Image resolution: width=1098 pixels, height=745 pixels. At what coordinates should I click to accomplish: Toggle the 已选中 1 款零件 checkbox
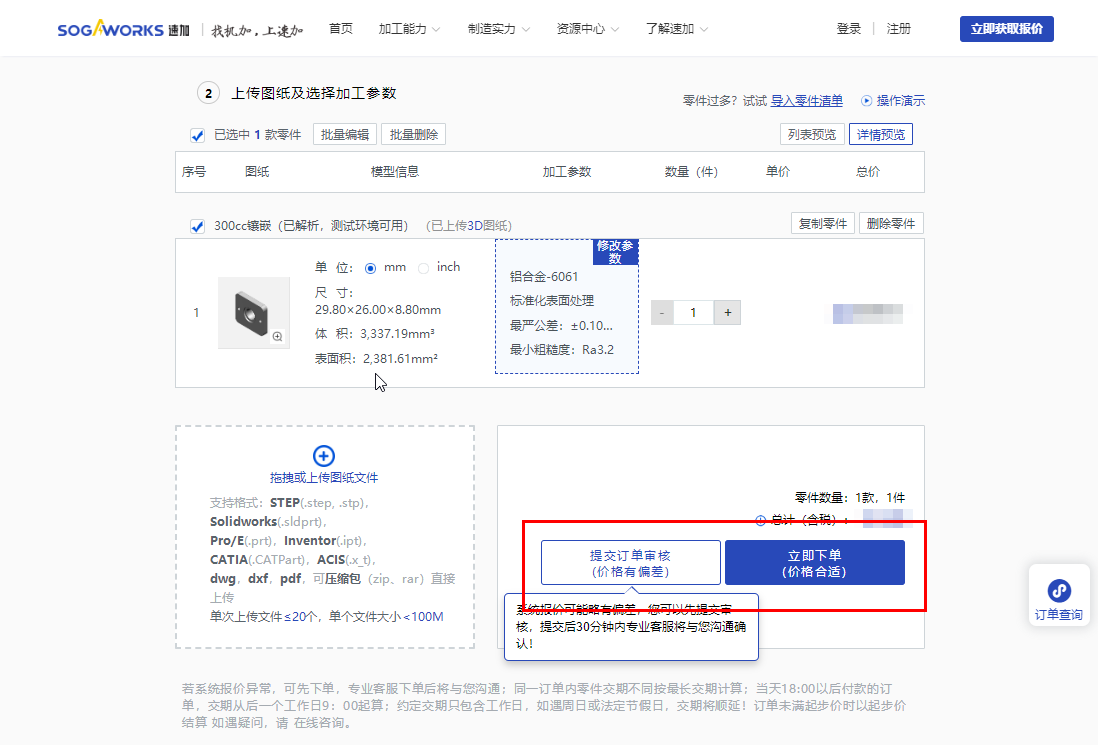[198, 135]
